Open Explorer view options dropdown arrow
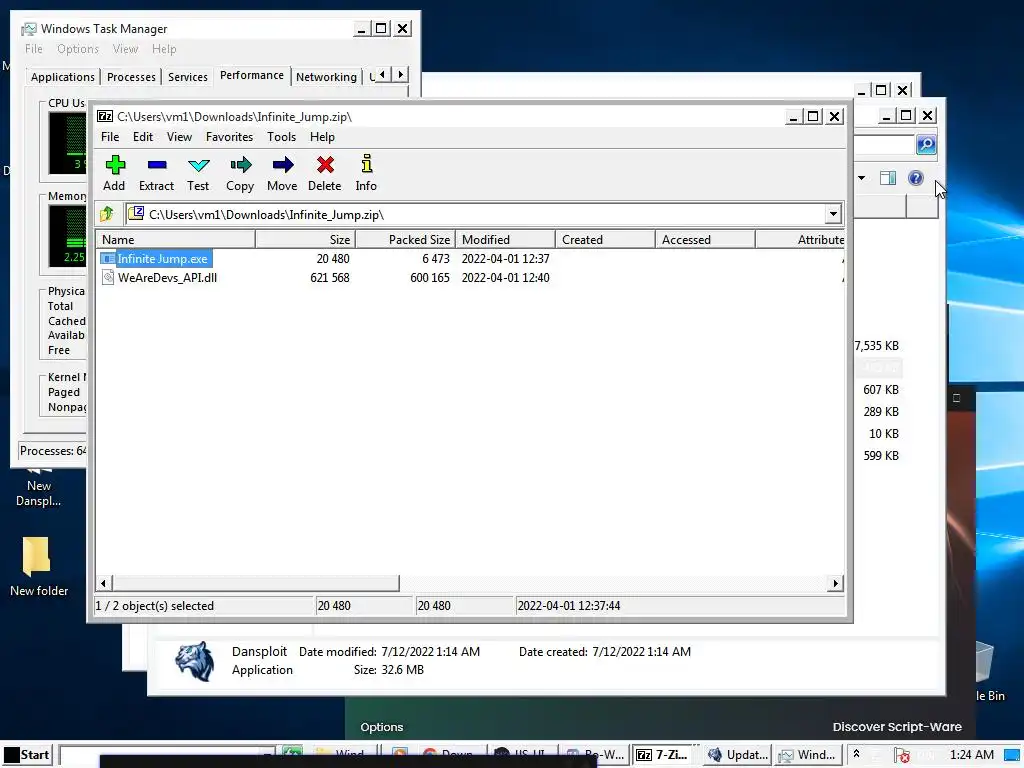Viewport: 1024px width, 768px height. click(x=861, y=178)
